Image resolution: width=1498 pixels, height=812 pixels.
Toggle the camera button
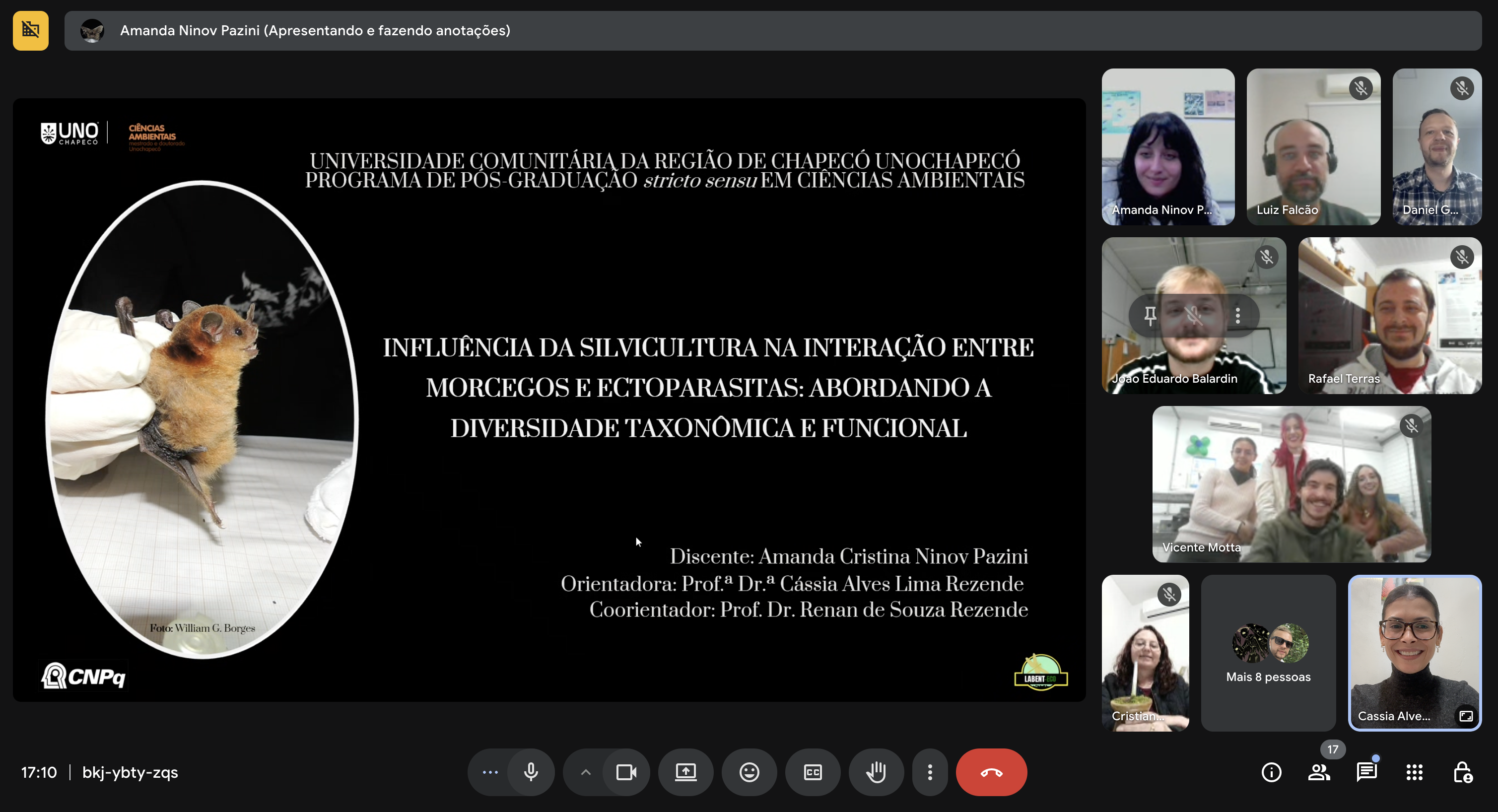pyautogui.click(x=626, y=772)
